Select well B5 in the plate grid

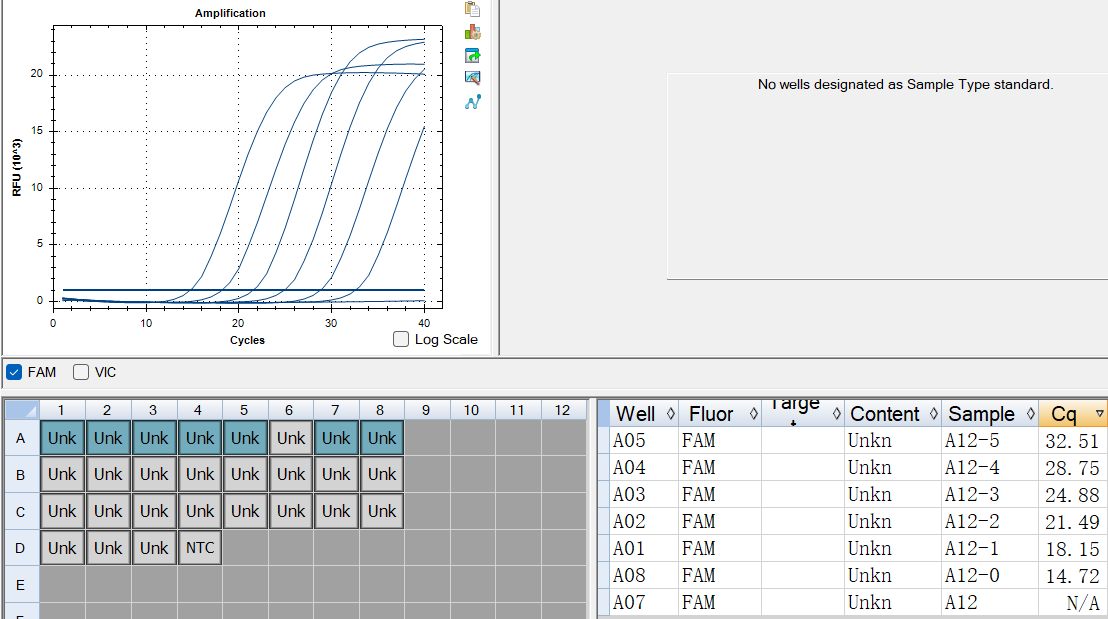(245, 474)
